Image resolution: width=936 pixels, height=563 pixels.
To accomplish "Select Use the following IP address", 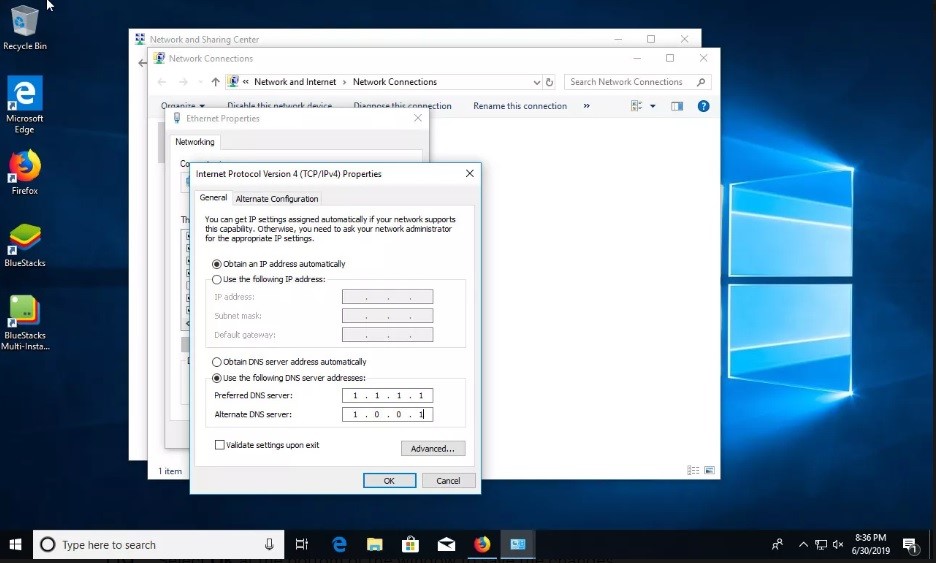I will tap(217, 279).
